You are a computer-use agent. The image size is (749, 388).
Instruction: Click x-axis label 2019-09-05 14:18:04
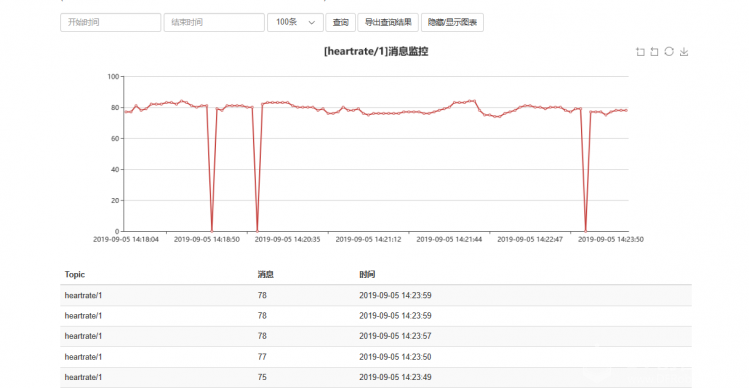click(126, 239)
